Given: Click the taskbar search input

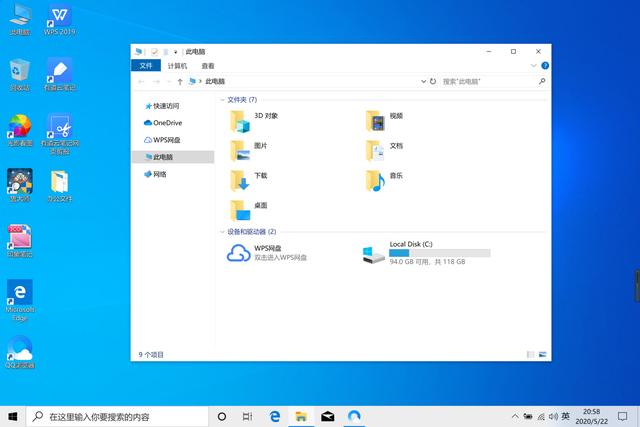Looking at the screenshot, I should 118,416.
